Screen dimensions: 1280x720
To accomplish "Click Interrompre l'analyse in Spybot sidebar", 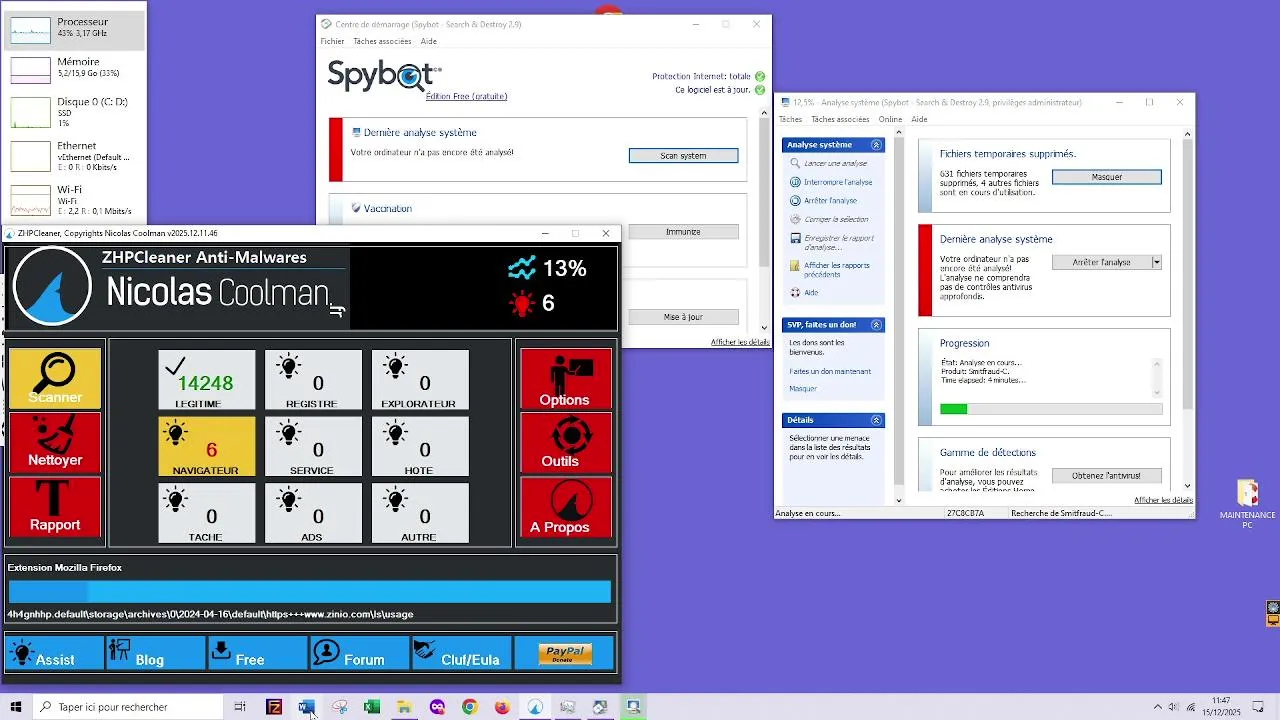I will pyautogui.click(x=838, y=182).
